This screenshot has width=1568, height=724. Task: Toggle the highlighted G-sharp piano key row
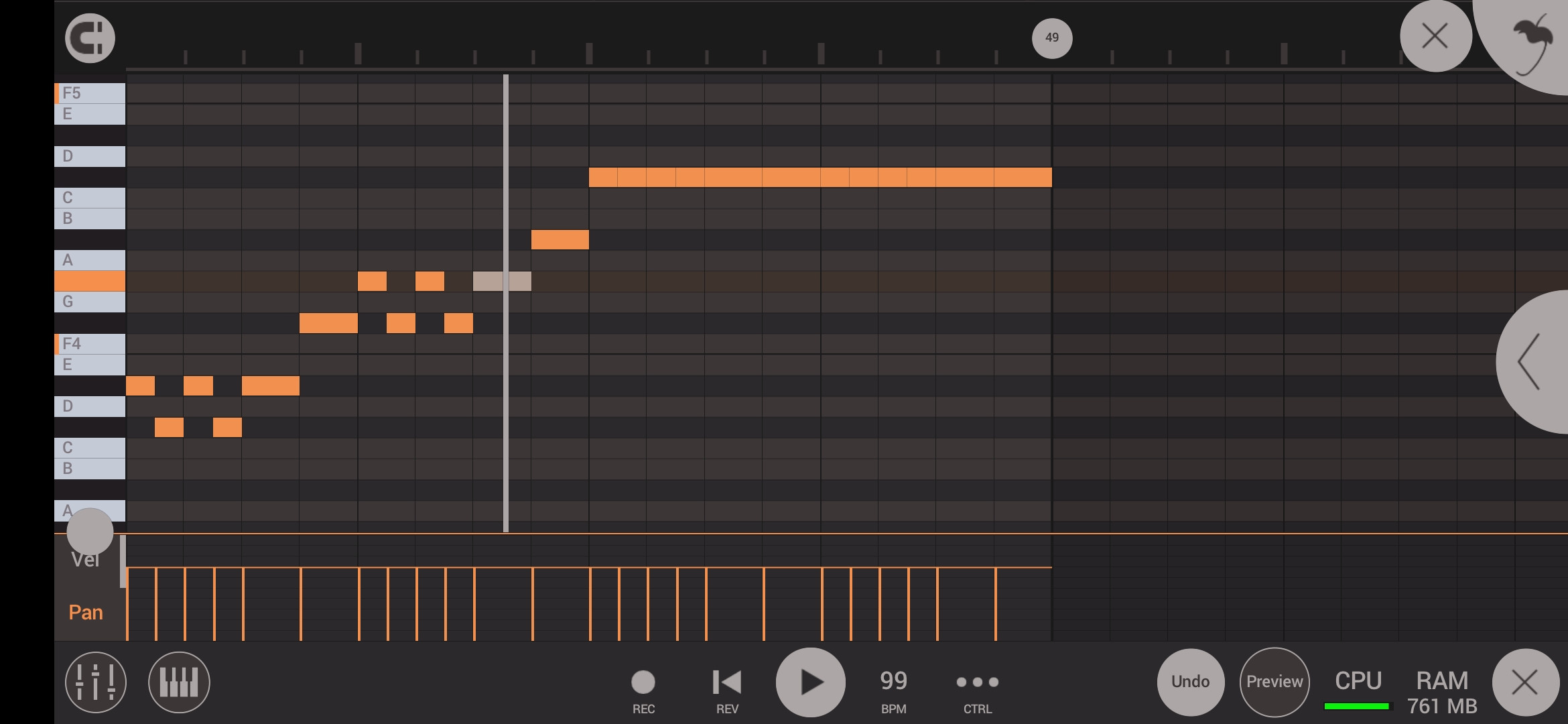(89, 282)
